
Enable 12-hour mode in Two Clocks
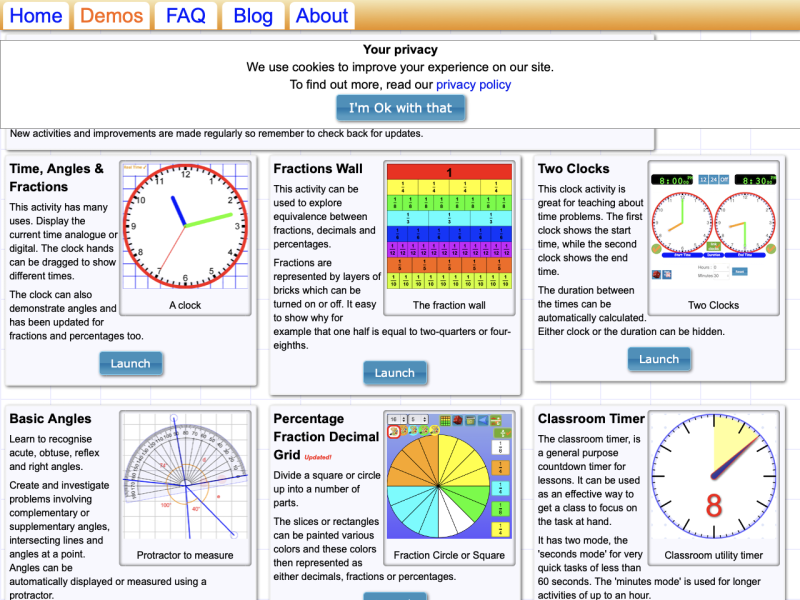(x=702, y=179)
